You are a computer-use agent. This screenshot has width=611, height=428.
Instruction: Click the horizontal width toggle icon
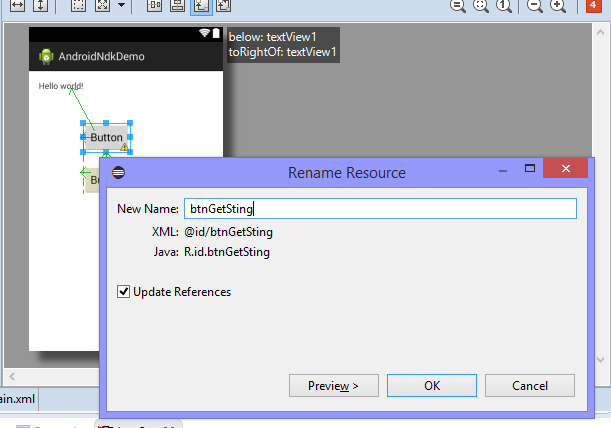[x=17, y=6]
